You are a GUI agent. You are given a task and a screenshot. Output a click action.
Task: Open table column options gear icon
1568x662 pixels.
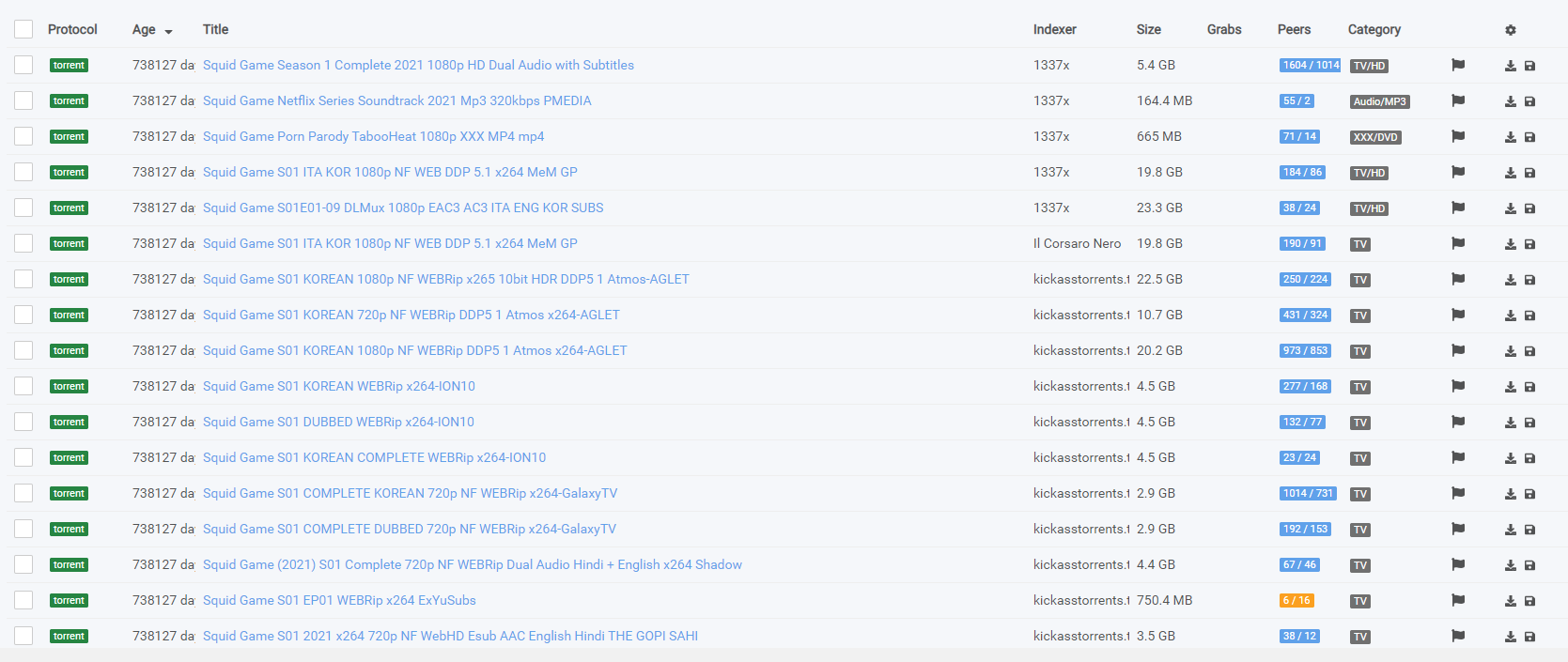point(1511,30)
